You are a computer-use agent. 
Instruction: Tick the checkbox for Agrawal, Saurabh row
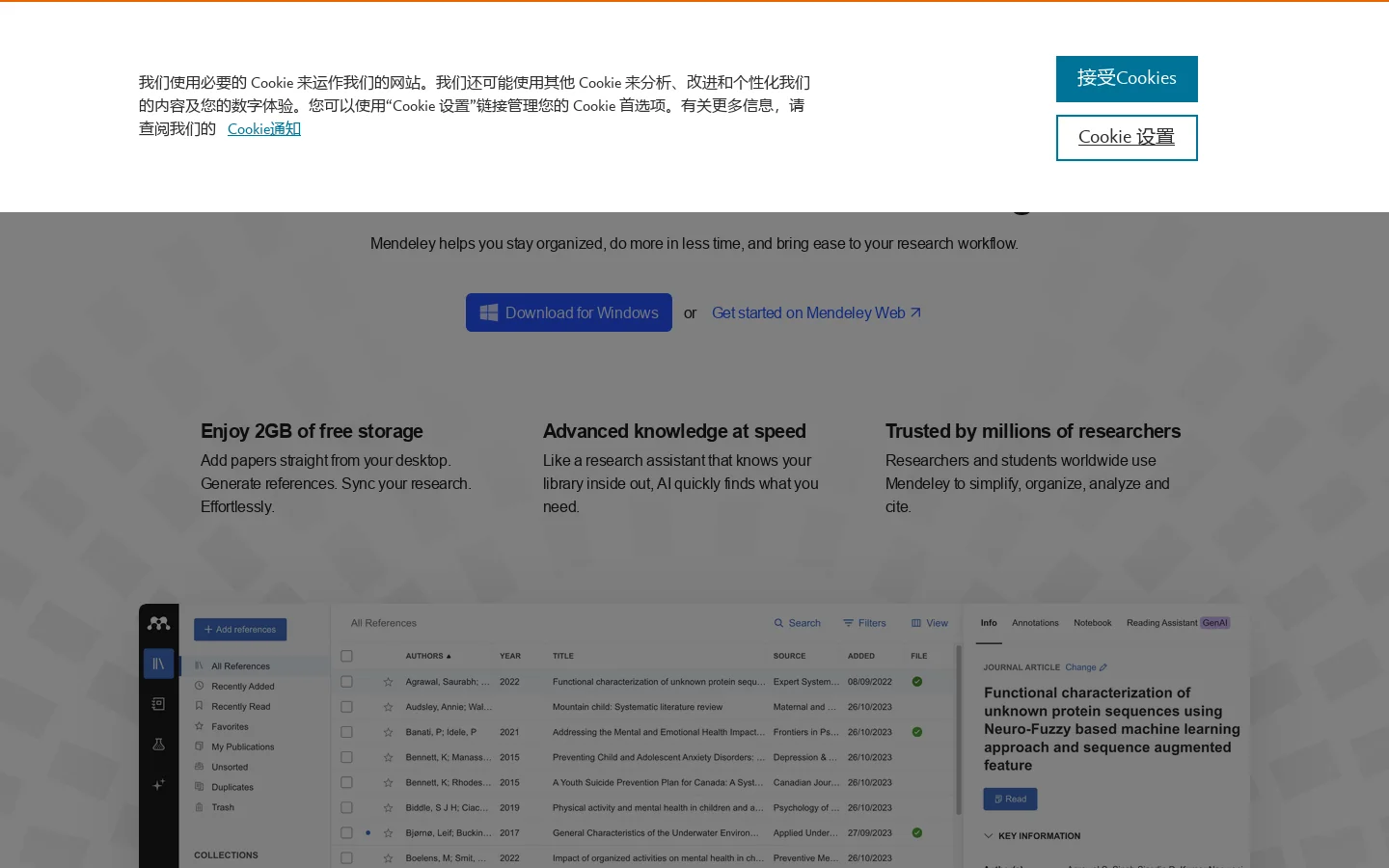(x=346, y=682)
